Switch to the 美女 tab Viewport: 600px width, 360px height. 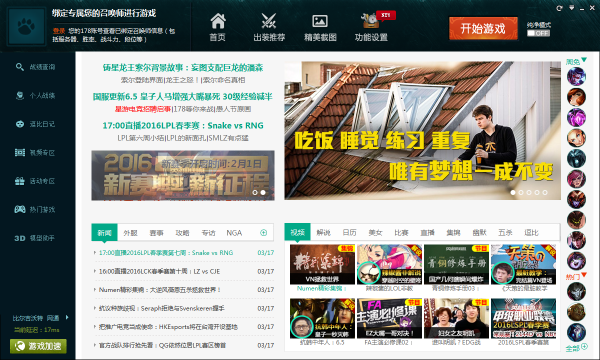(x=375, y=232)
